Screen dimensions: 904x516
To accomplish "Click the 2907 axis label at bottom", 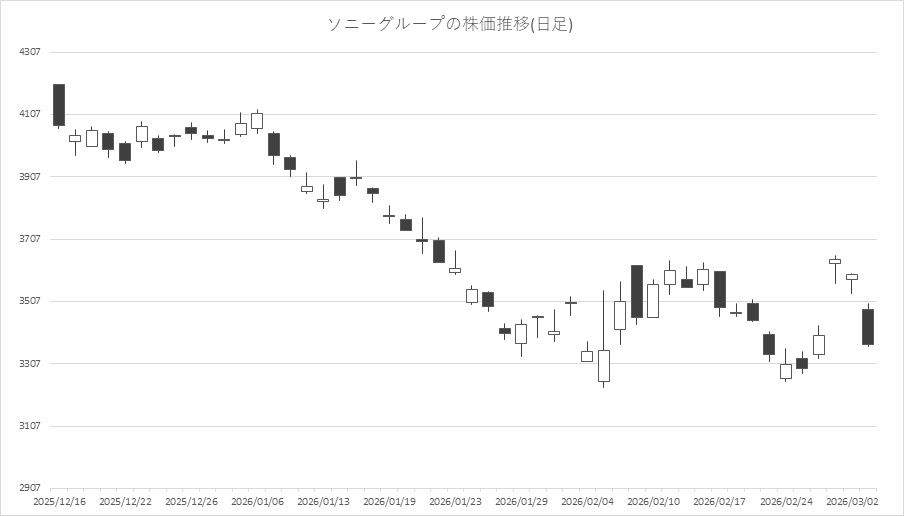I will [x=30, y=488].
